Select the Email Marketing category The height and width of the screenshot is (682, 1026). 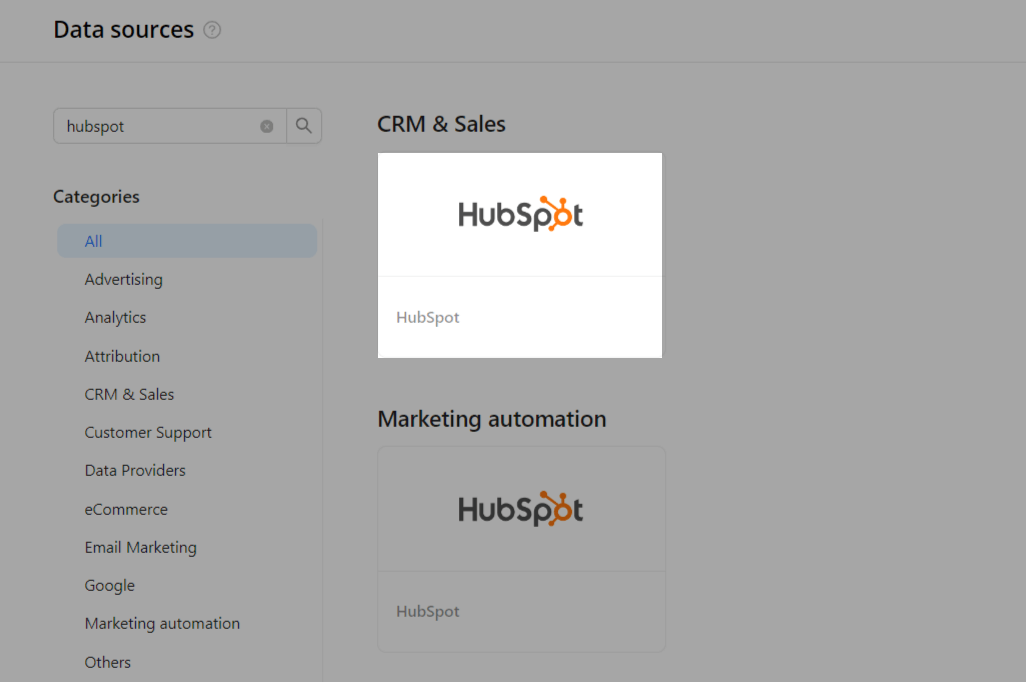(141, 547)
